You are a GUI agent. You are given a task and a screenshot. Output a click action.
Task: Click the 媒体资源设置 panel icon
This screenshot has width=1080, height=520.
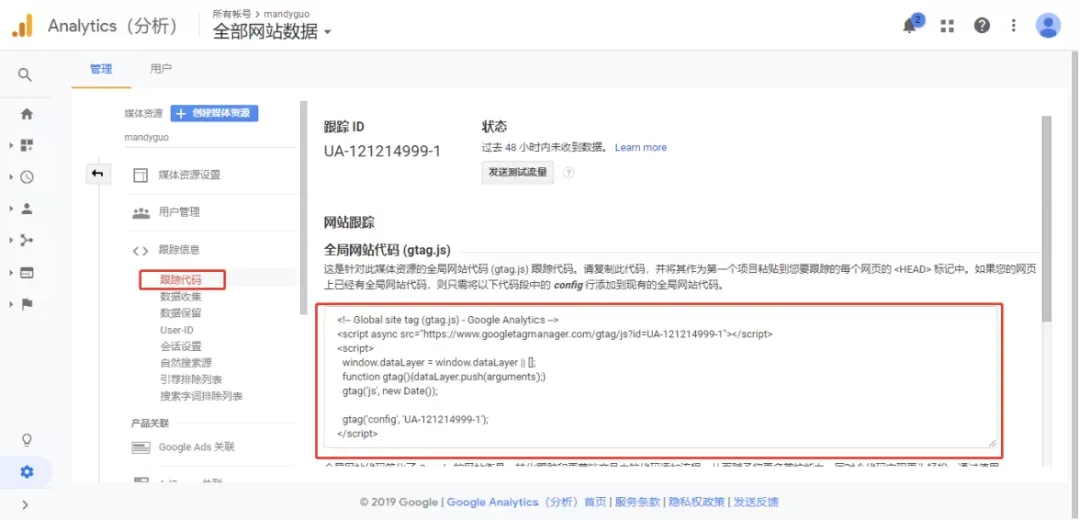[x=141, y=175]
